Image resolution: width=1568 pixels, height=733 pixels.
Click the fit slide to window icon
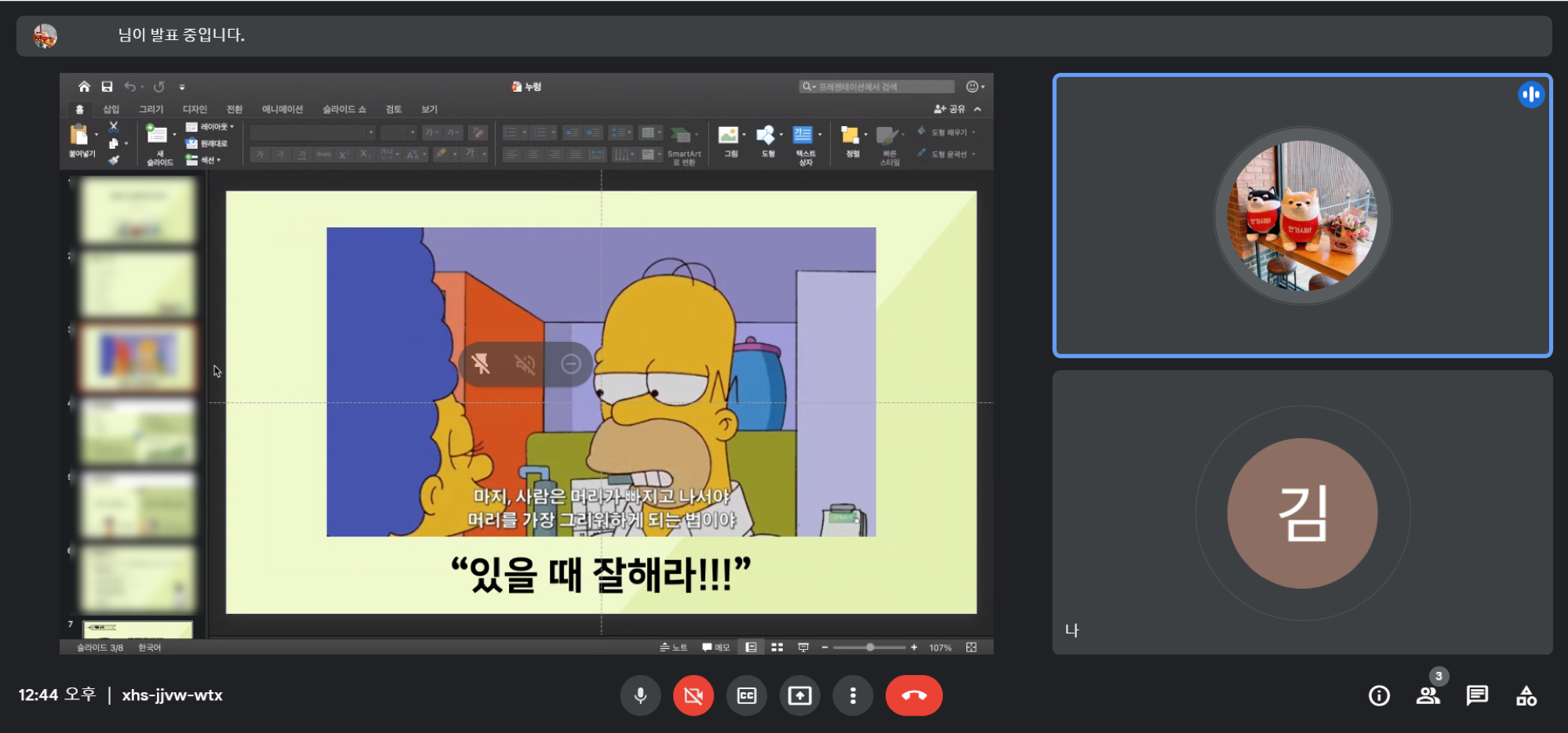point(971,648)
